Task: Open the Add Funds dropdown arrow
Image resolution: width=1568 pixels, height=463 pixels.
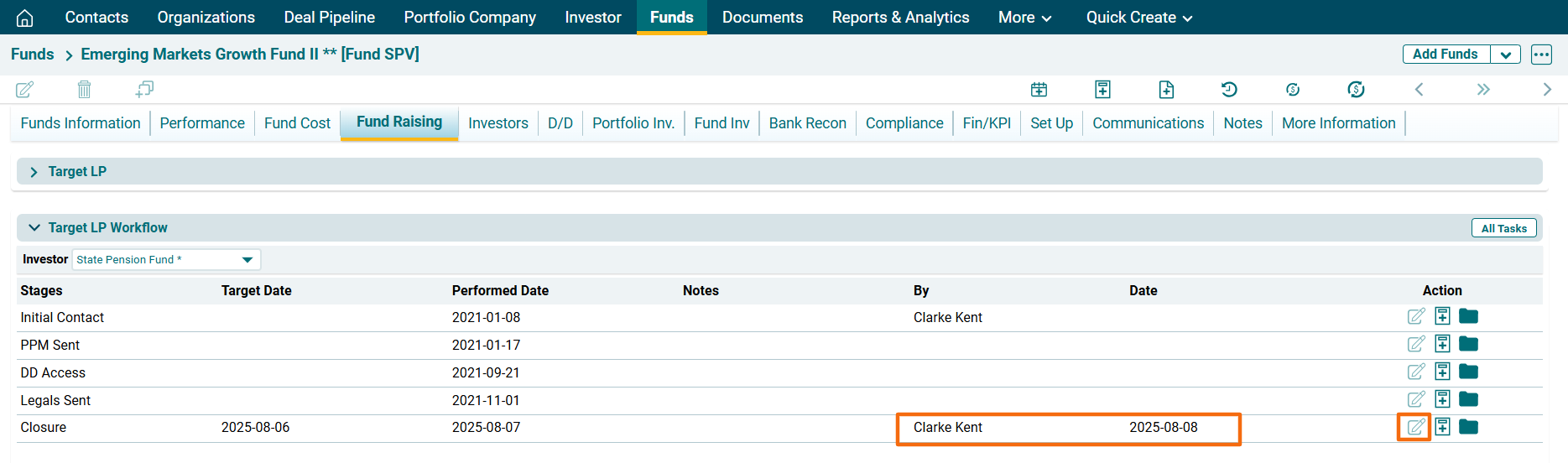Action: (1505, 55)
